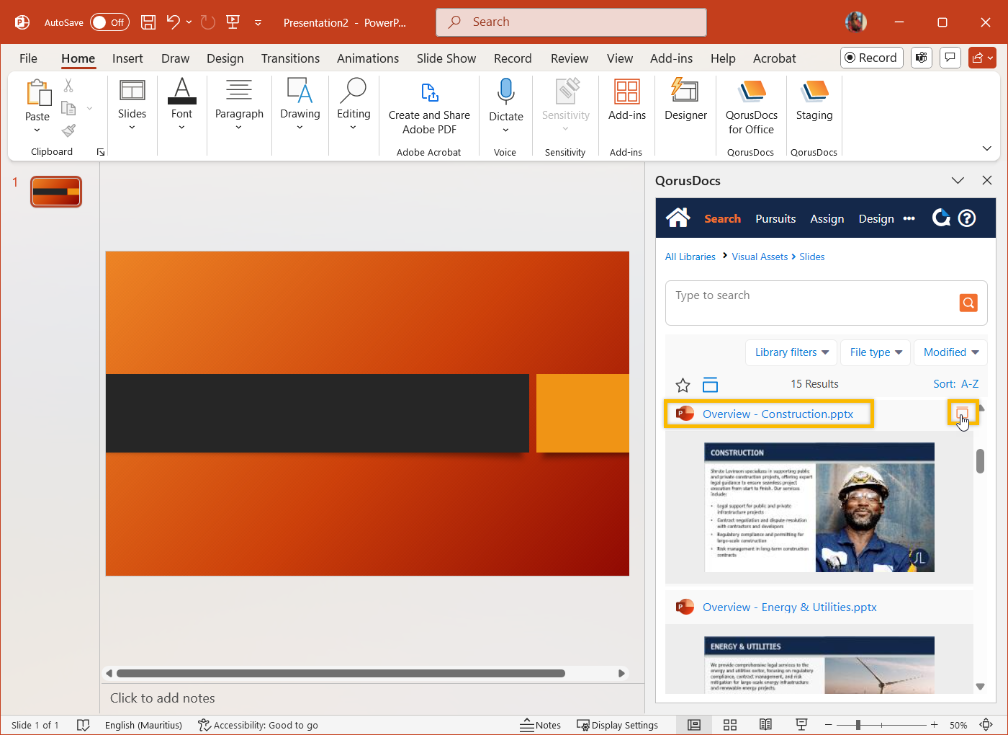1008x735 pixels.
Task: Switch to Slide Sorter view in status bar
Action: coord(730,725)
